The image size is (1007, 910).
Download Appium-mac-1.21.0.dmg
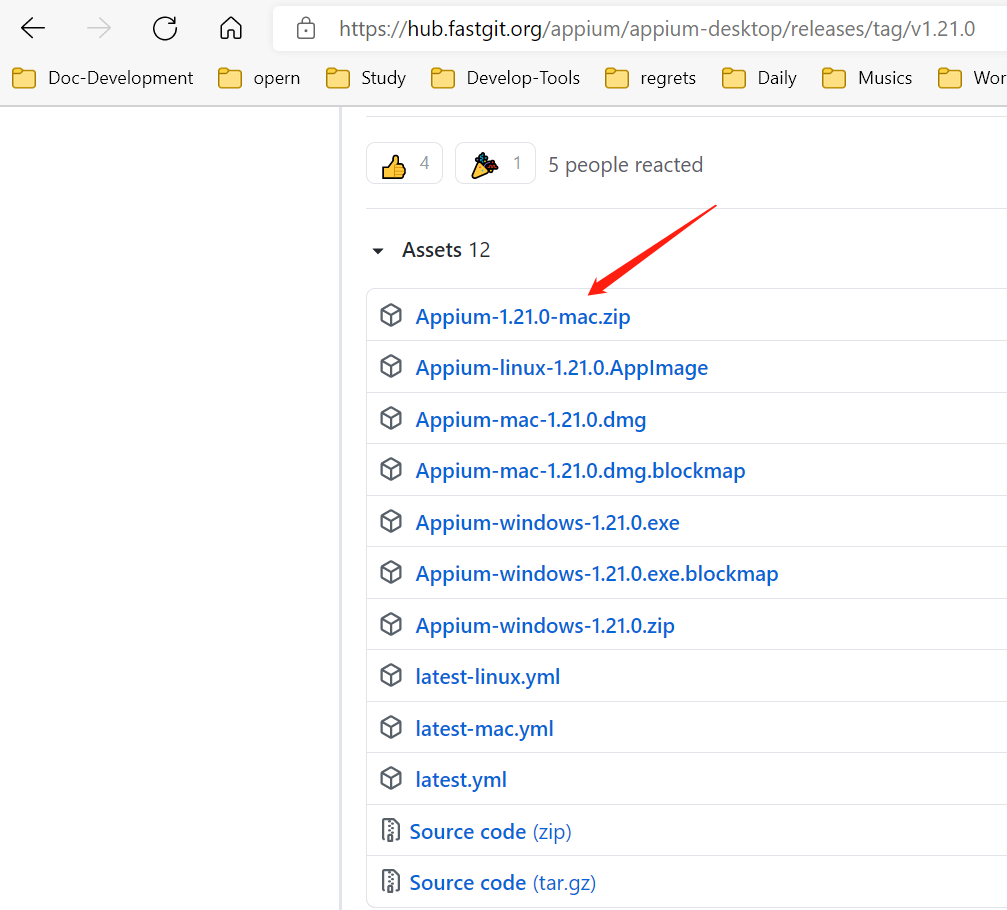530,420
